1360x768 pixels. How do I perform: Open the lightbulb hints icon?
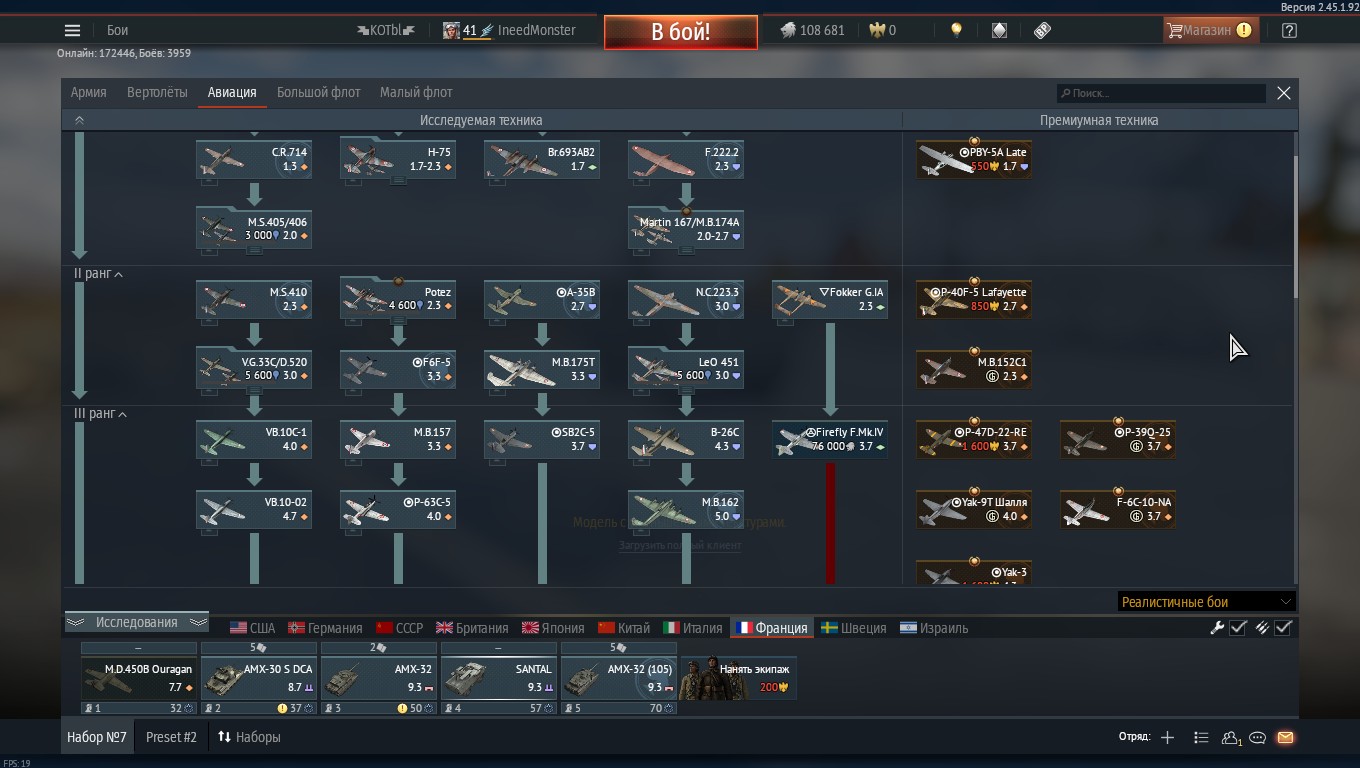[x=956, y=30]
